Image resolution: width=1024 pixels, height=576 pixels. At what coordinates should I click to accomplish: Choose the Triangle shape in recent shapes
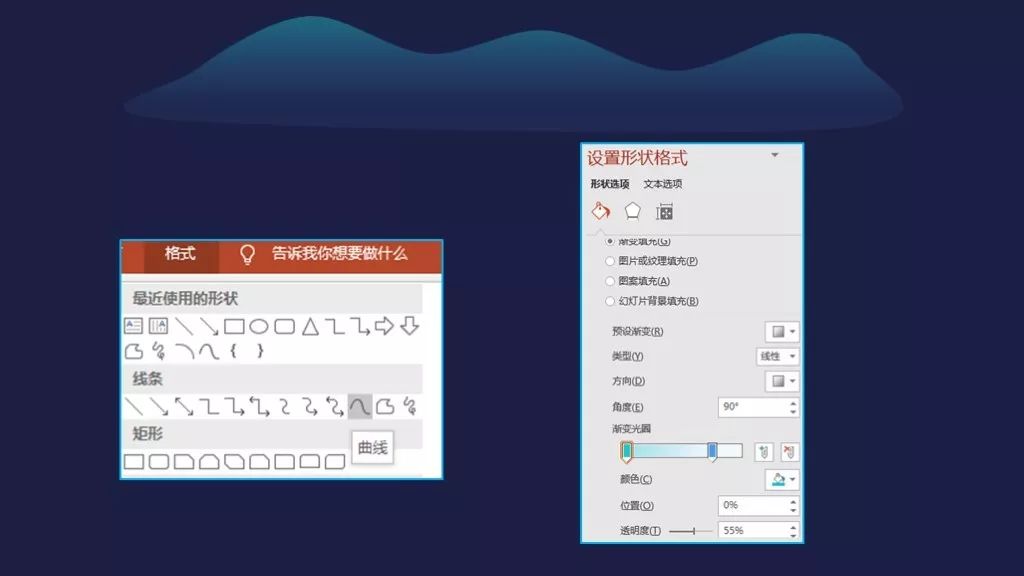(311, 326)
